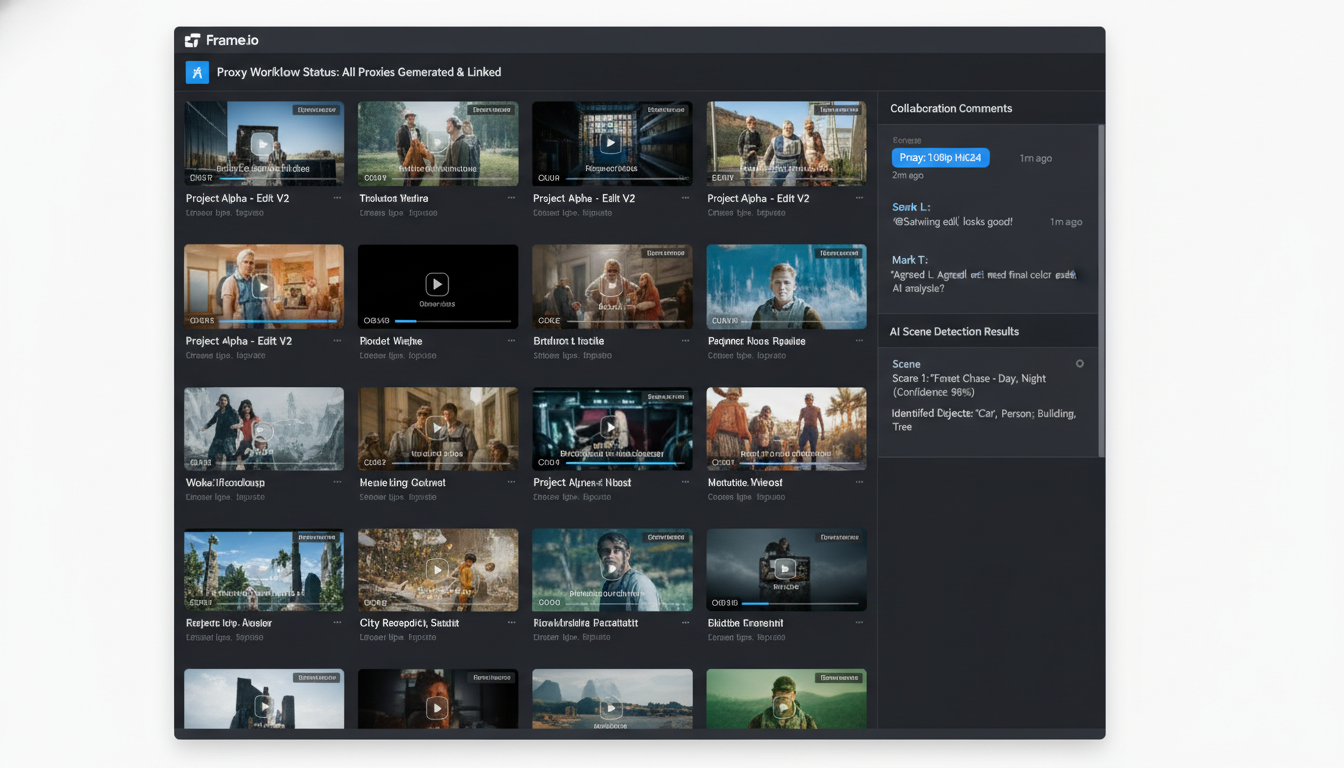The image size is (1344, 768).
Task: Click the blue AI icon on the proxy status banner
Action: click(197, 72)
